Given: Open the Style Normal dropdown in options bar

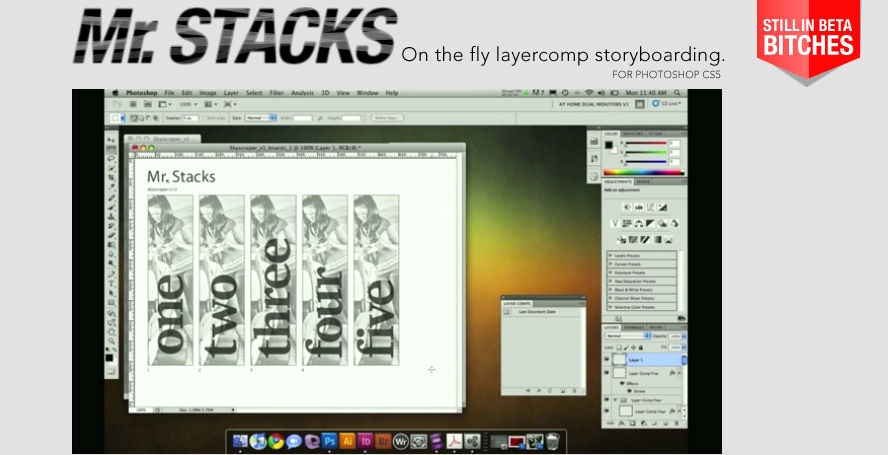Looking at the screenshot, I should (x=261, y=118).
